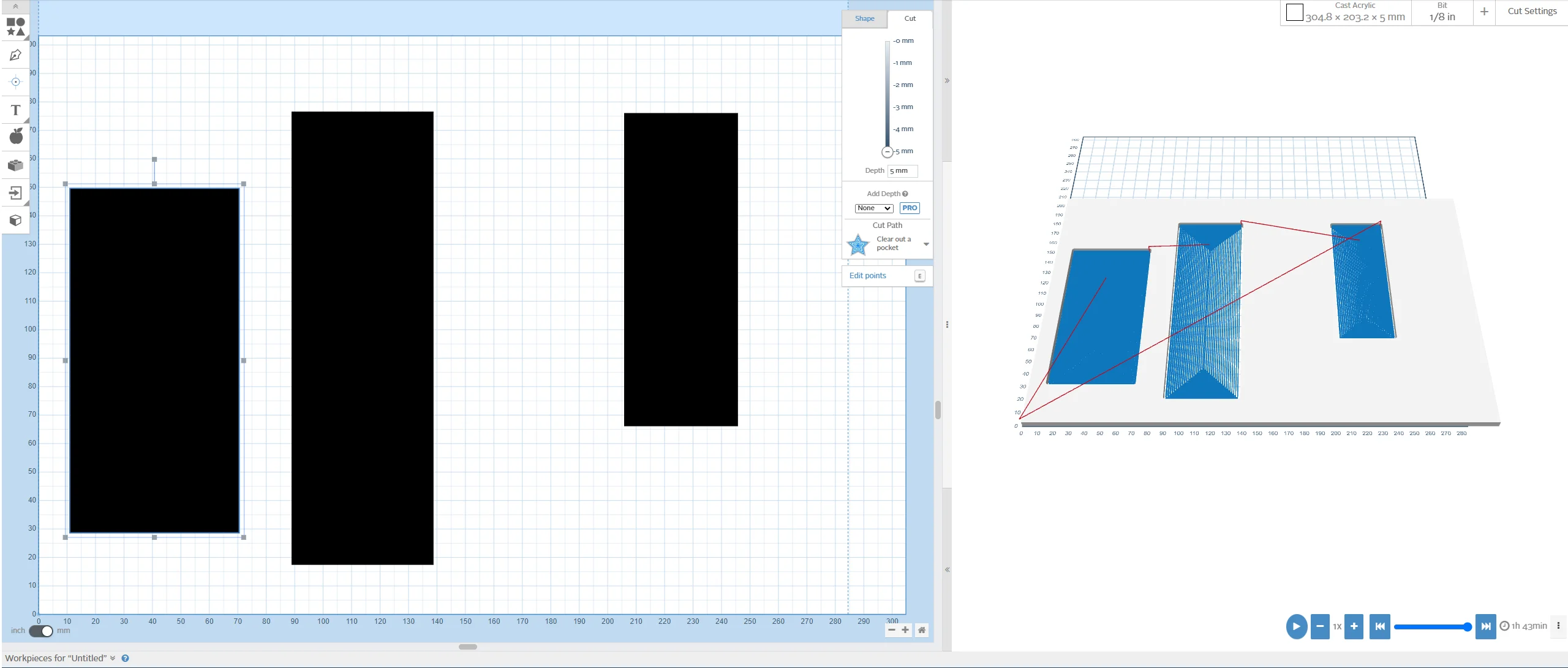The height and width of the screenshot is (668, 1568).
Task: Reset canvas view with home icon
Action: tap(921, 630)
